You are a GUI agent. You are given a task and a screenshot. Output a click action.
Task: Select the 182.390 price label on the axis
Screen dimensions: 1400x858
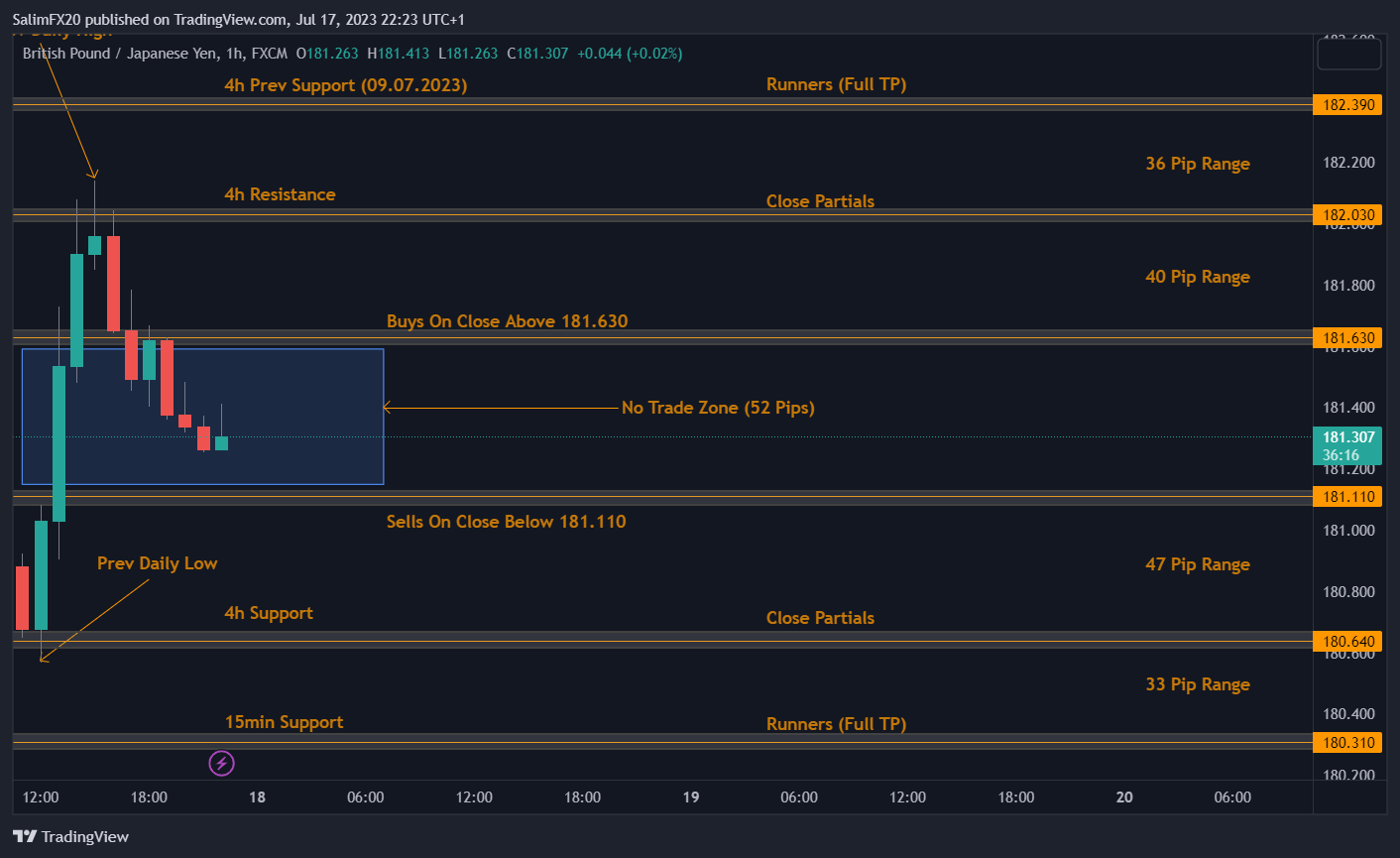[1347, 105]
